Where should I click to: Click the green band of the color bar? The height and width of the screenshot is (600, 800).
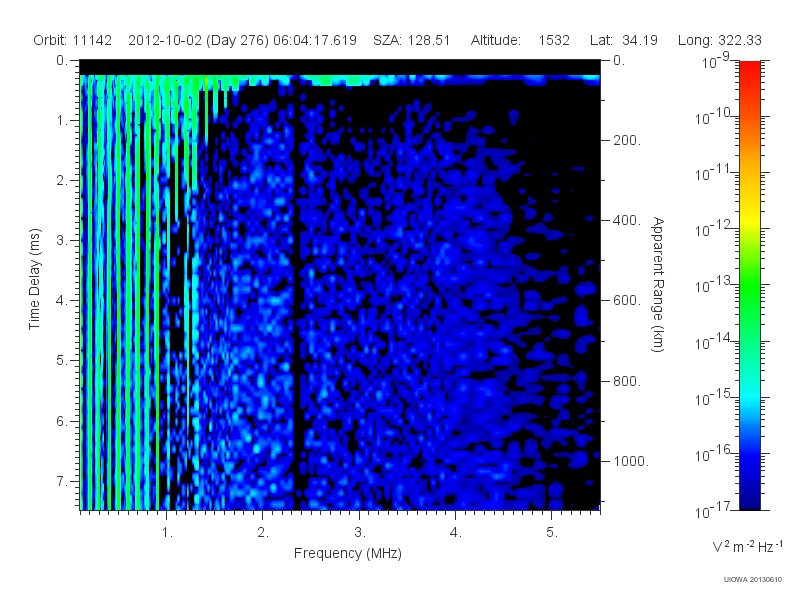coord(749,293)
